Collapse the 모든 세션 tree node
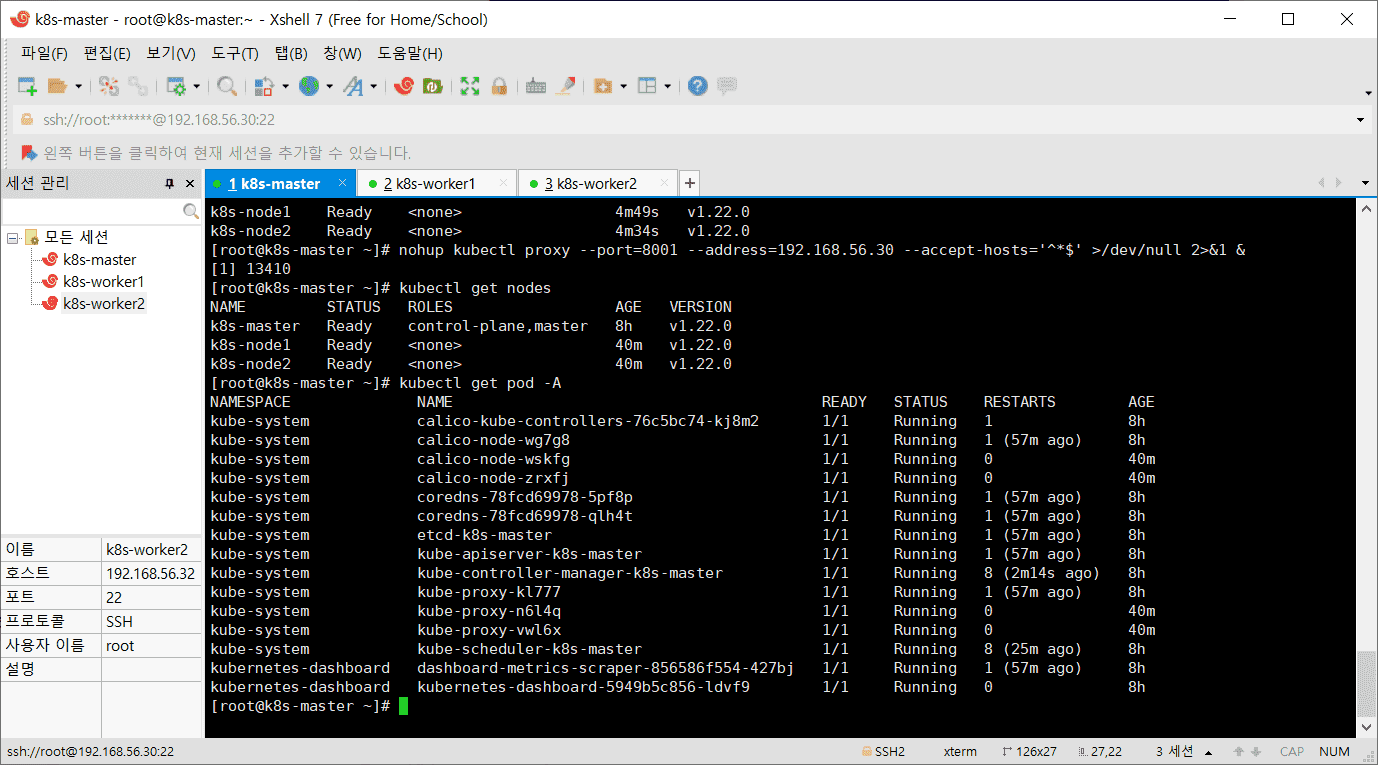Screen dimensions: 1378x765 pos(13,238)
